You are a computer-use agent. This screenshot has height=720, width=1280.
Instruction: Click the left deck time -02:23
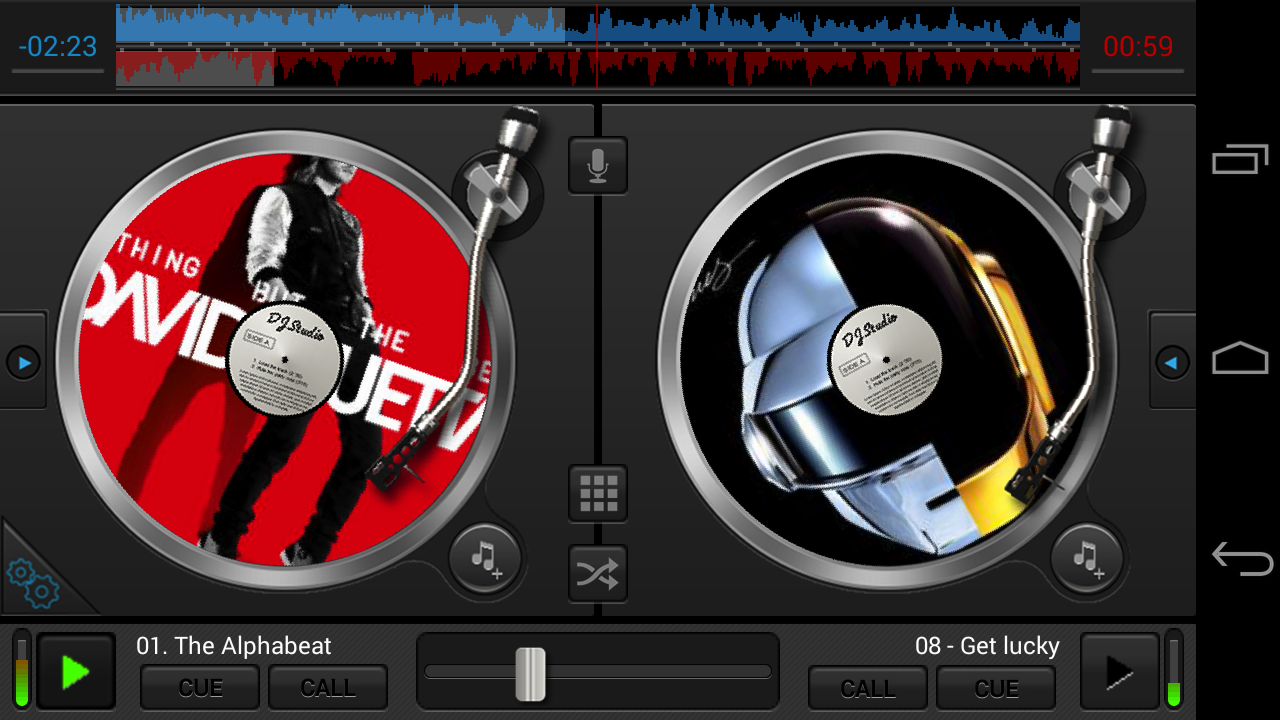58,46
